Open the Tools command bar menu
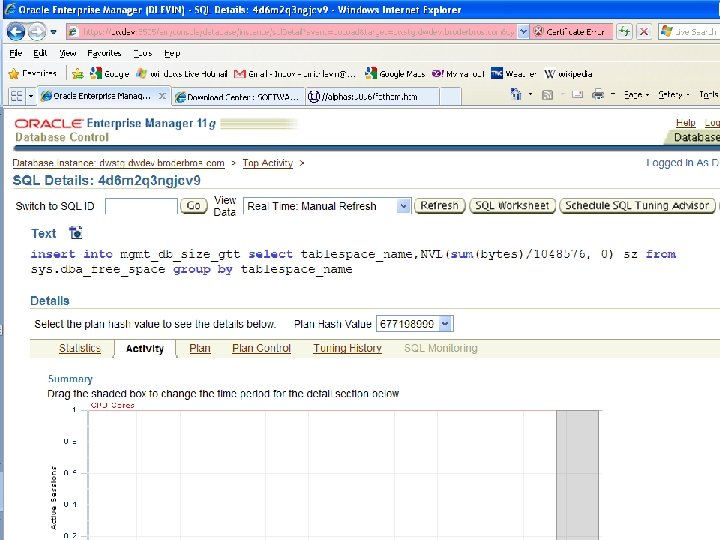Image resolution: width=720 pixels, height=540 pixels. pyautogui.click(x=709, y=95)
